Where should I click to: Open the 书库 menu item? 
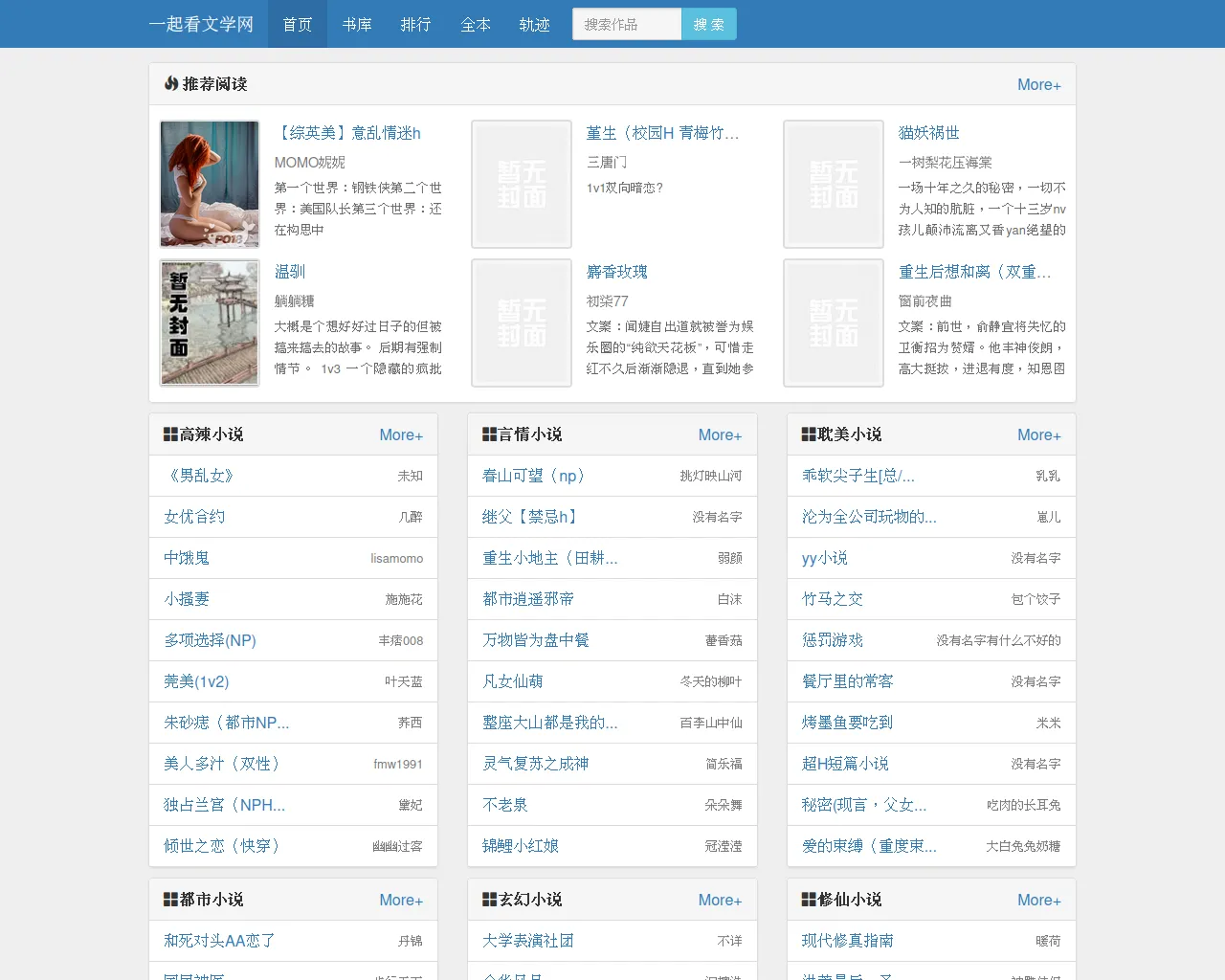pos(356,25)
